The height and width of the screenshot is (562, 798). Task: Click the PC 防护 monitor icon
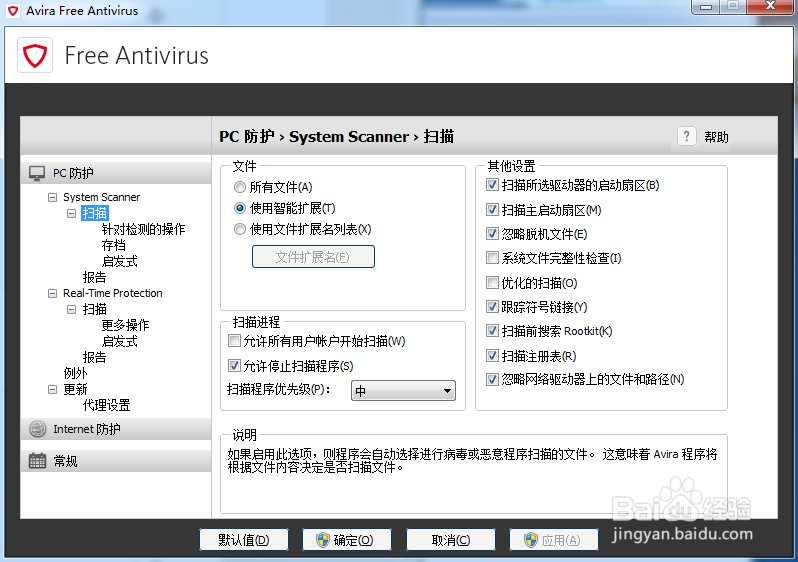(37, 173)
